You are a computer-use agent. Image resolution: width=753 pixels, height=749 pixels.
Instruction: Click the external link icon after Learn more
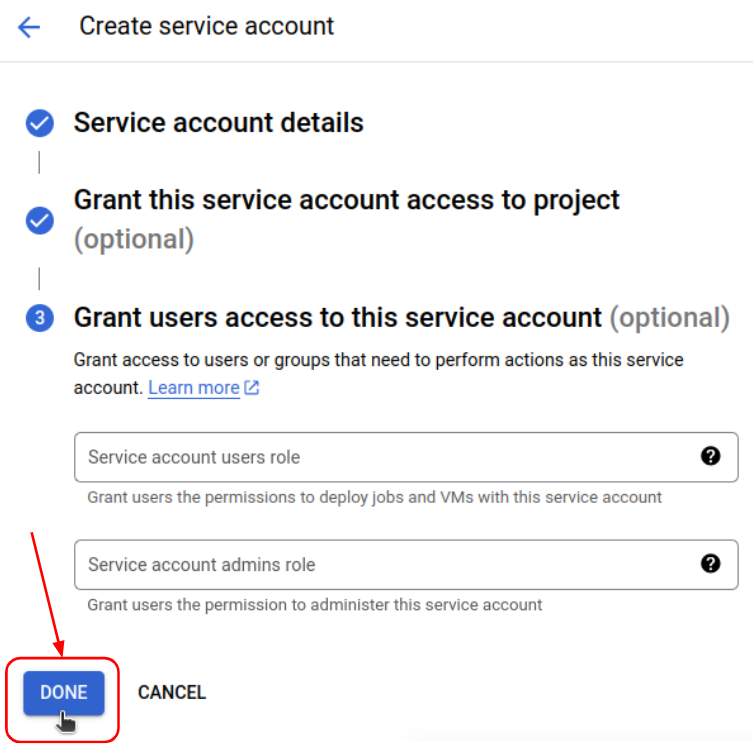(x=252, y=387)
